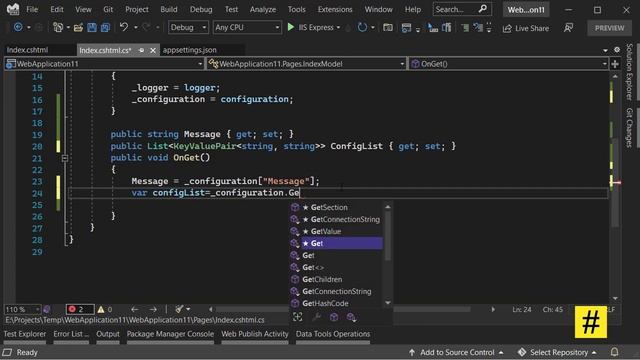Open the document tabs overflow dropdown arrow
The height and width of the screenshot is (360, 640).
(x=605, y=50)
